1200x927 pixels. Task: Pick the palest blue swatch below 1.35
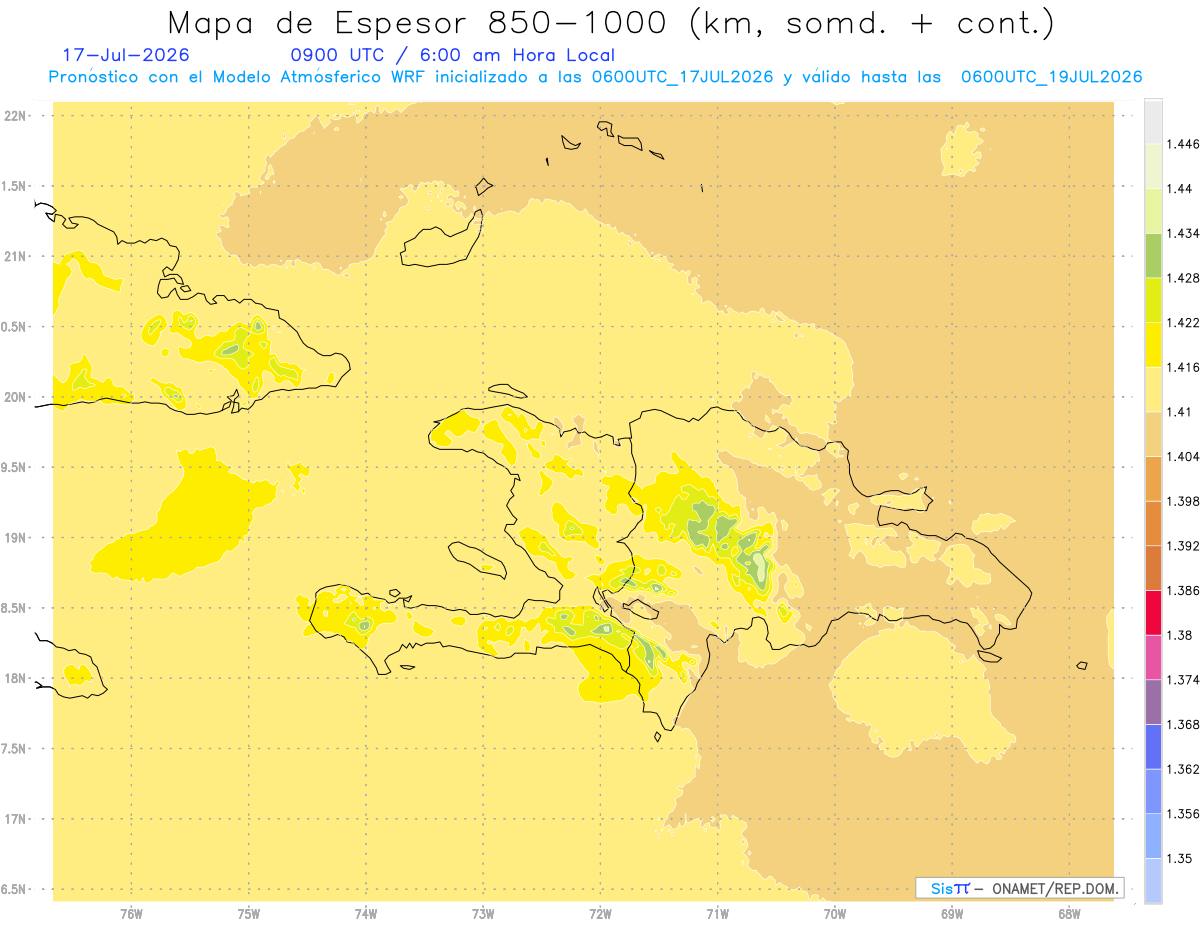1153,880
